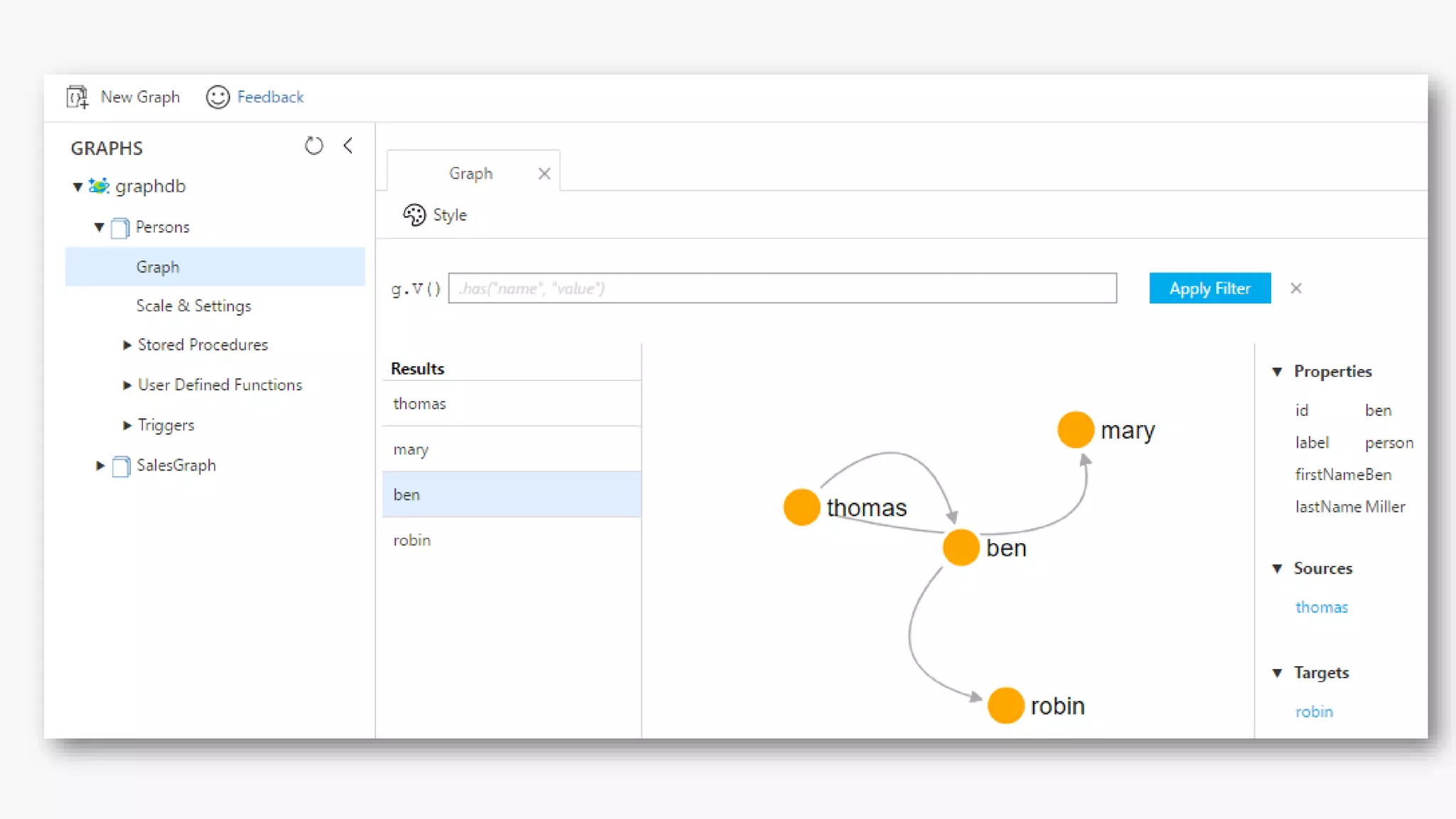Expand Stored Procedures

tap(127, 345)
